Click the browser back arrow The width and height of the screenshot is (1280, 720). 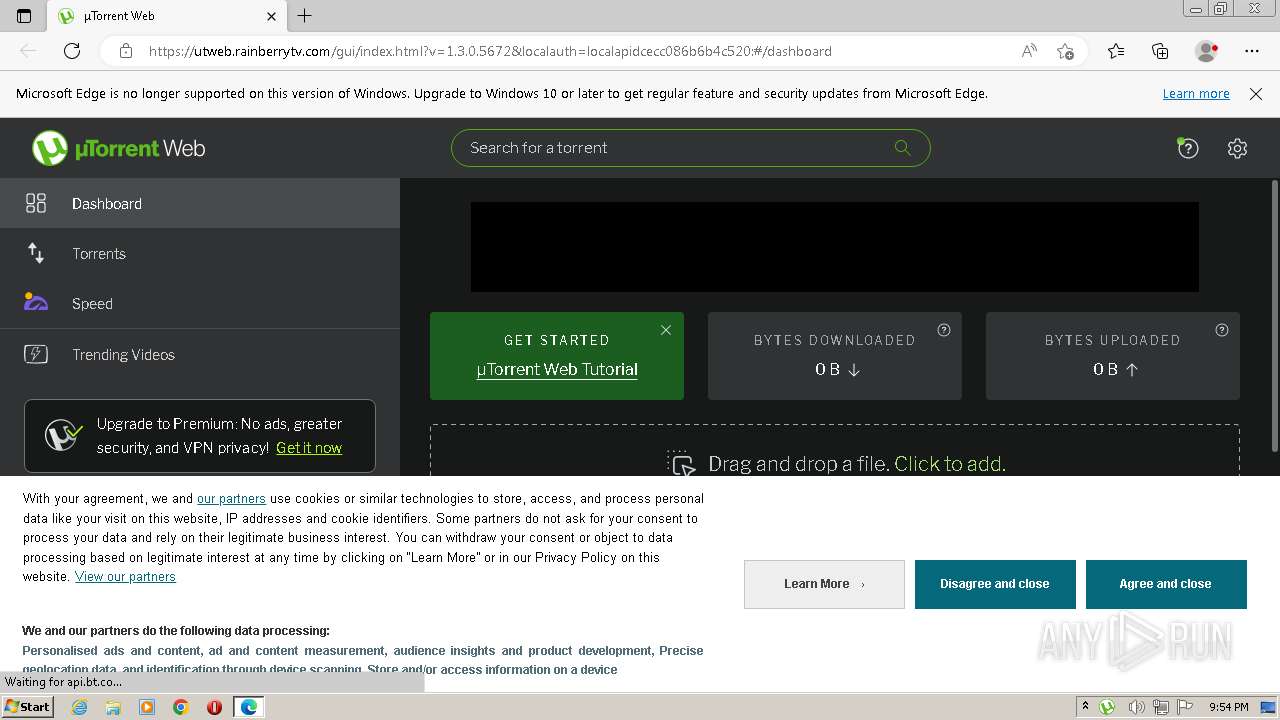coord(28,51)
